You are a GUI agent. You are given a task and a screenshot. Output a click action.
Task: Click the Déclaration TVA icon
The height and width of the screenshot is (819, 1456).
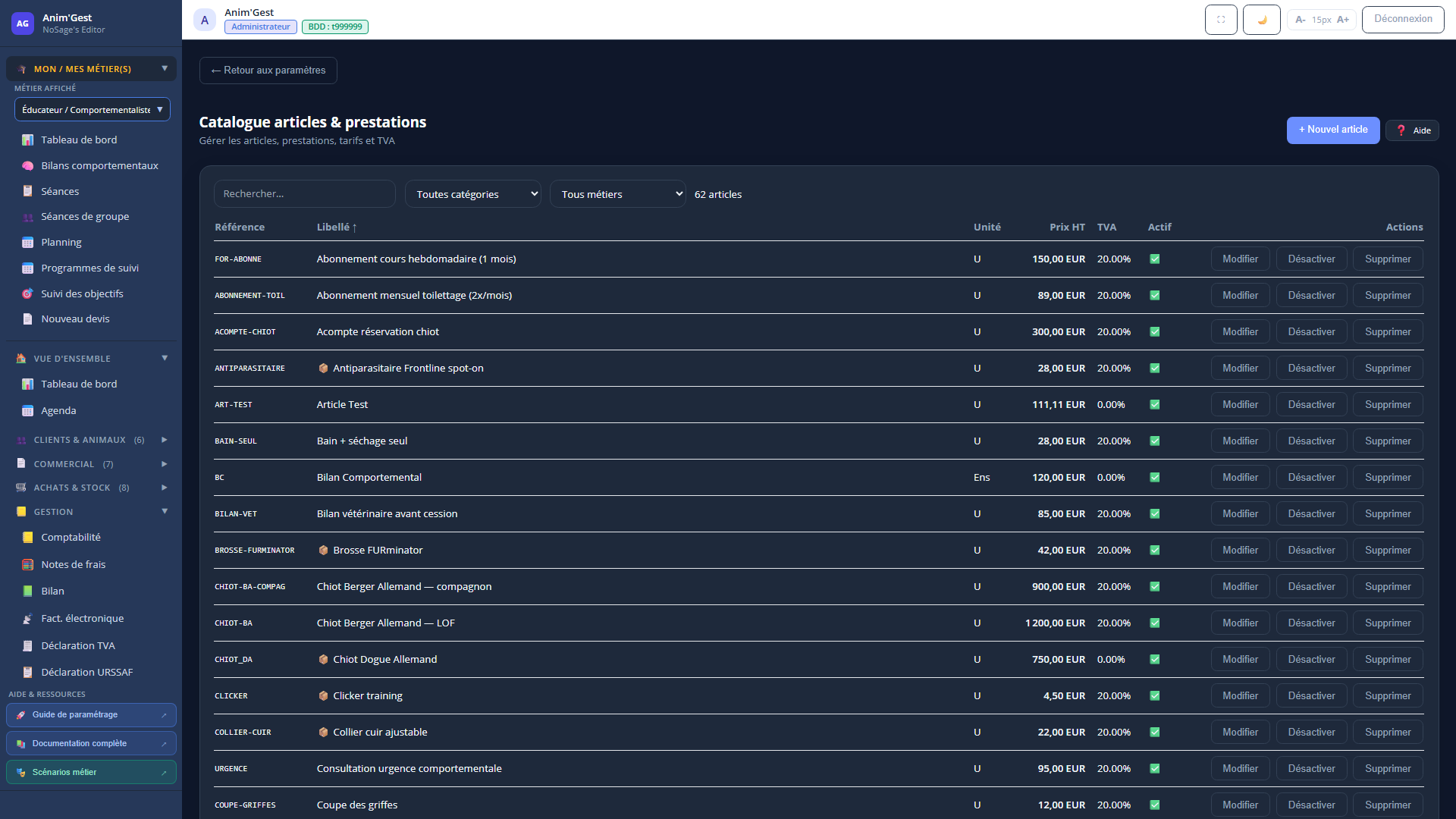pos(28,646)
